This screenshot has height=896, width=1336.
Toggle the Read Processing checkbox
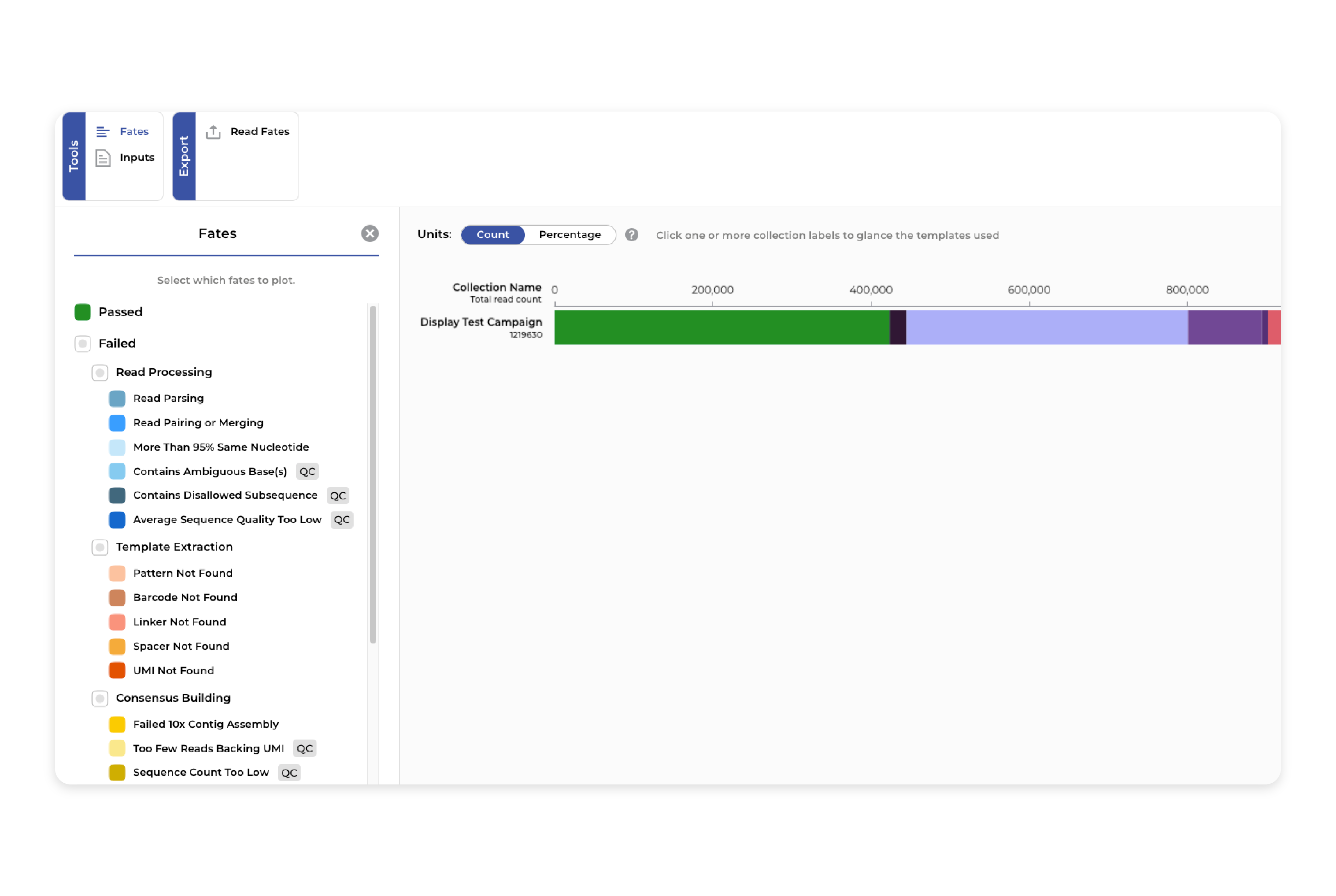pos(100,373)
